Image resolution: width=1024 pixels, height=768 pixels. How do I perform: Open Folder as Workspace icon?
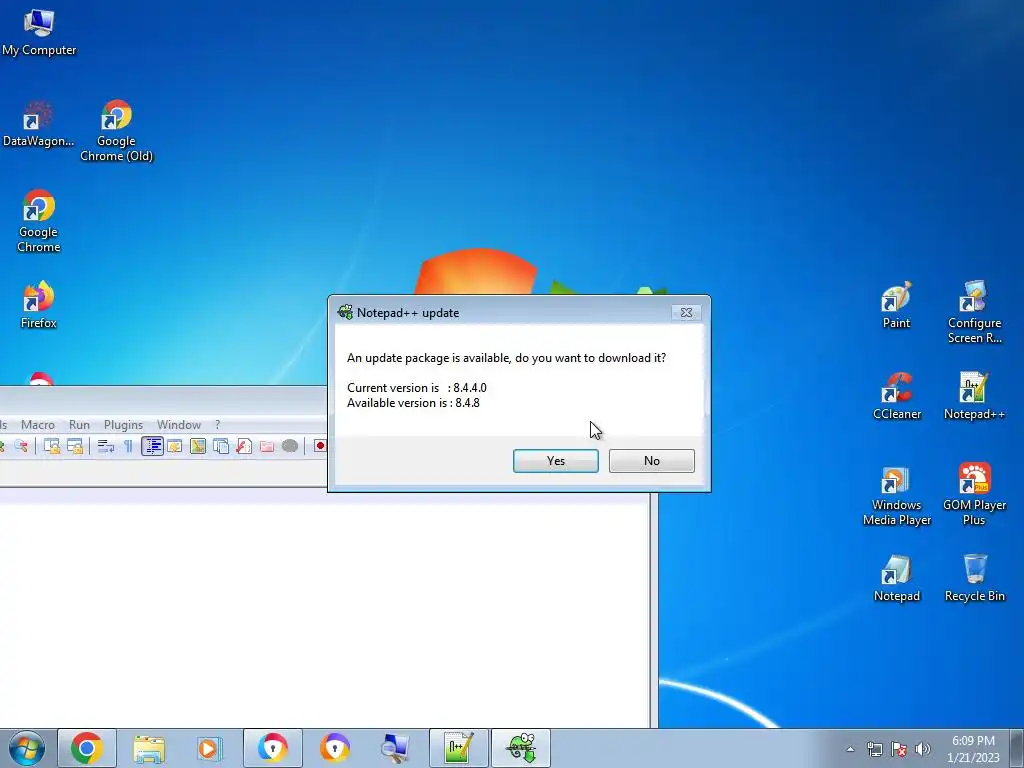pos(267,446)
